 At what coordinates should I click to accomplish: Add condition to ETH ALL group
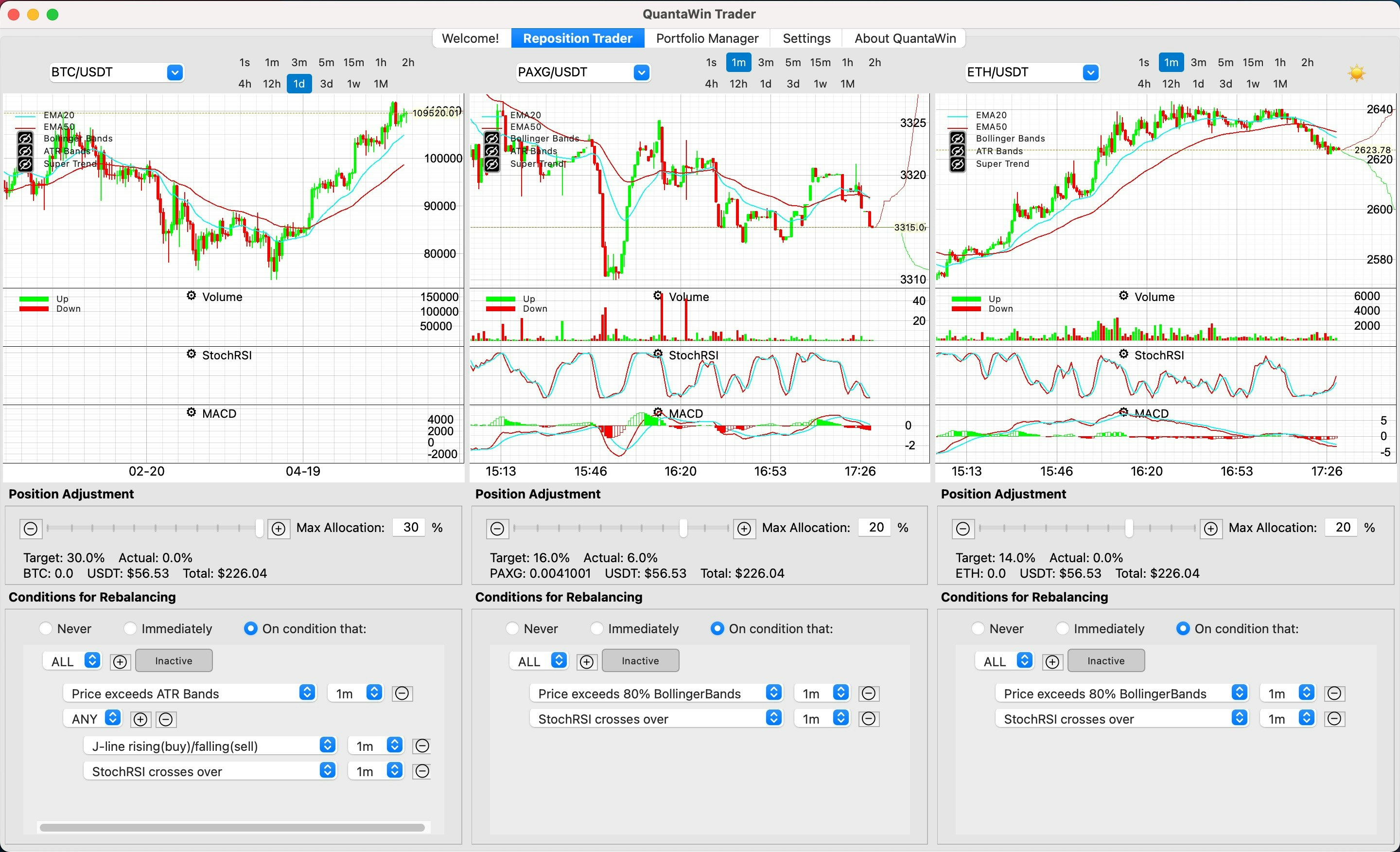pyautogui.click(x=1052, y=661)
